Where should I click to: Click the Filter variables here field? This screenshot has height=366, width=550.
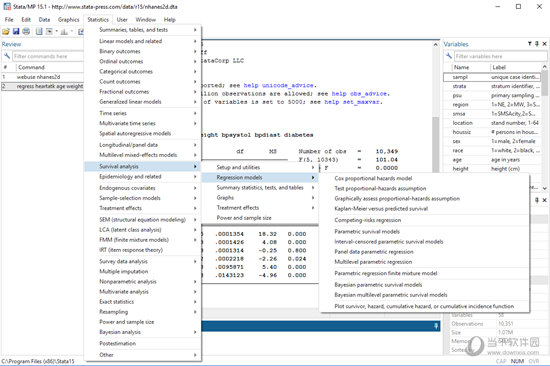point(501,56)
